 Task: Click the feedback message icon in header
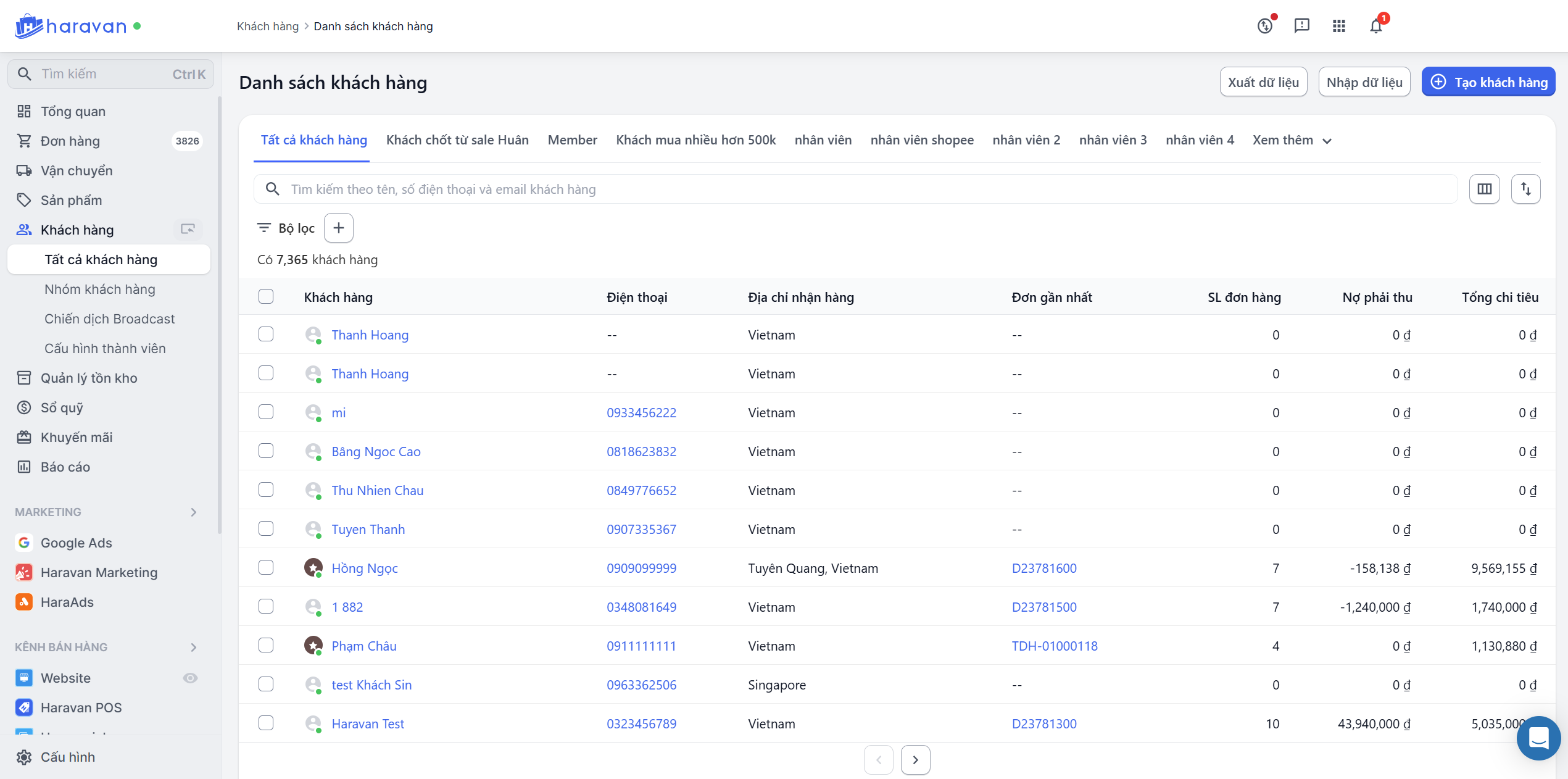pyautogui.click(x=1301, y=26)
